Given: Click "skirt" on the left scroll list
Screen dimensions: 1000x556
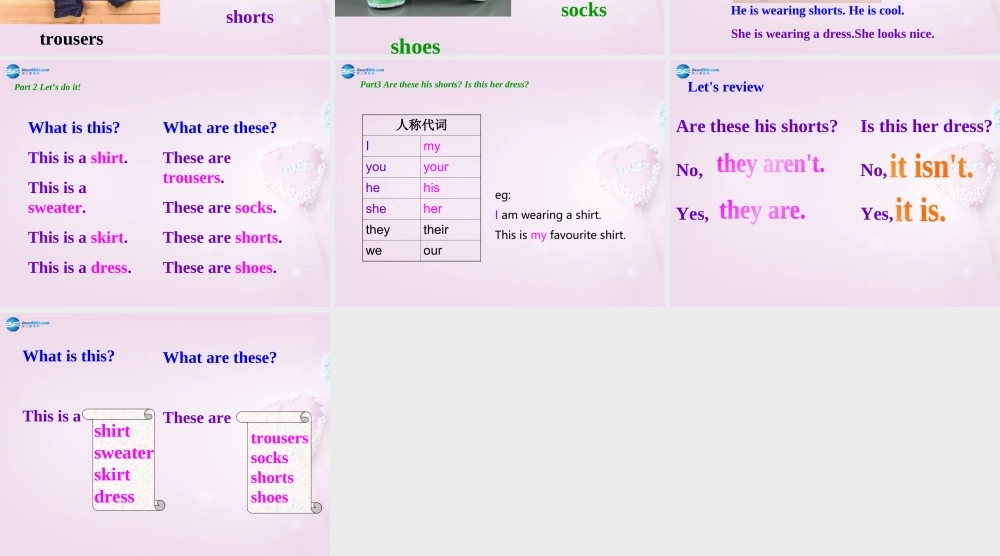Looking at the screenshot, I should point(112,474).
